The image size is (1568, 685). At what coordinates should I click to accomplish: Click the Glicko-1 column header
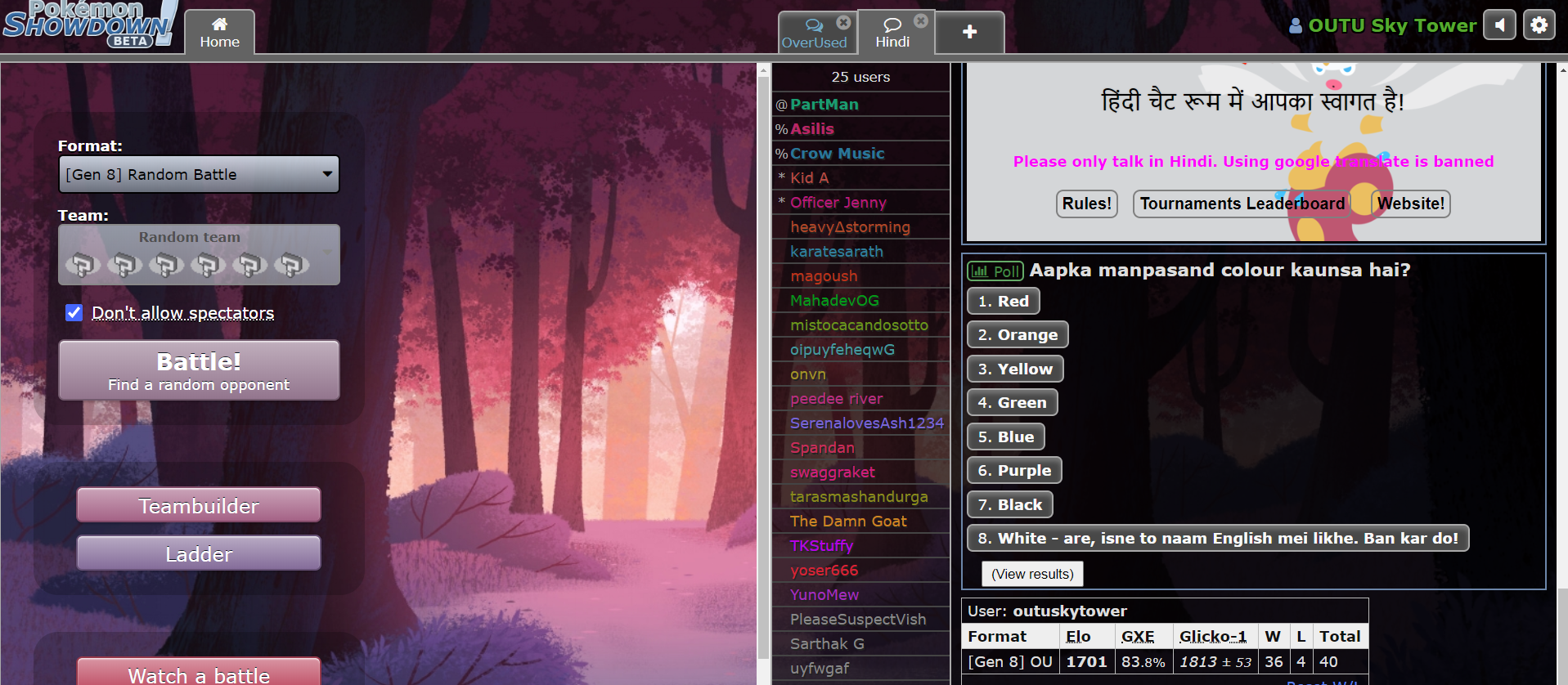pyautogui.click(x=1215, y=636)
